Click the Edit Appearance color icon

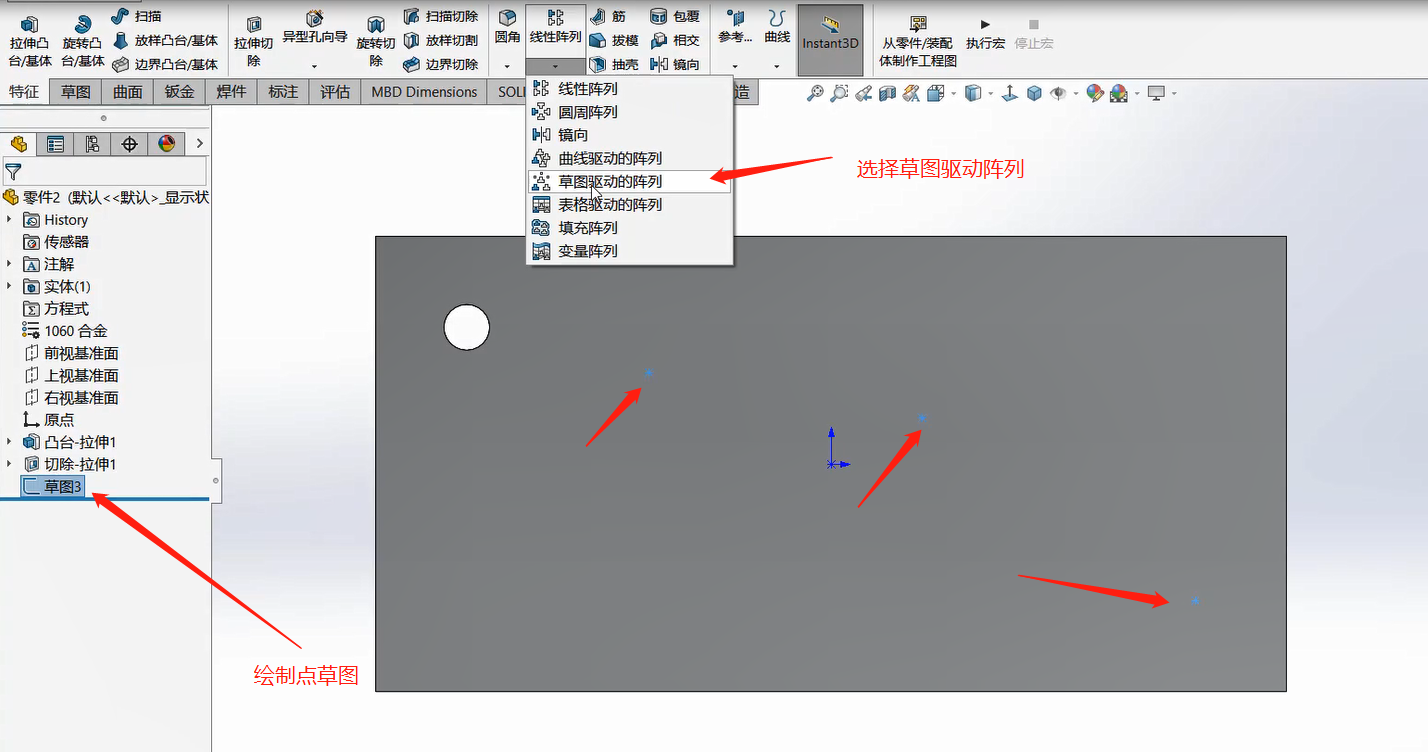pyautogui.click(x=1094, y=93)
